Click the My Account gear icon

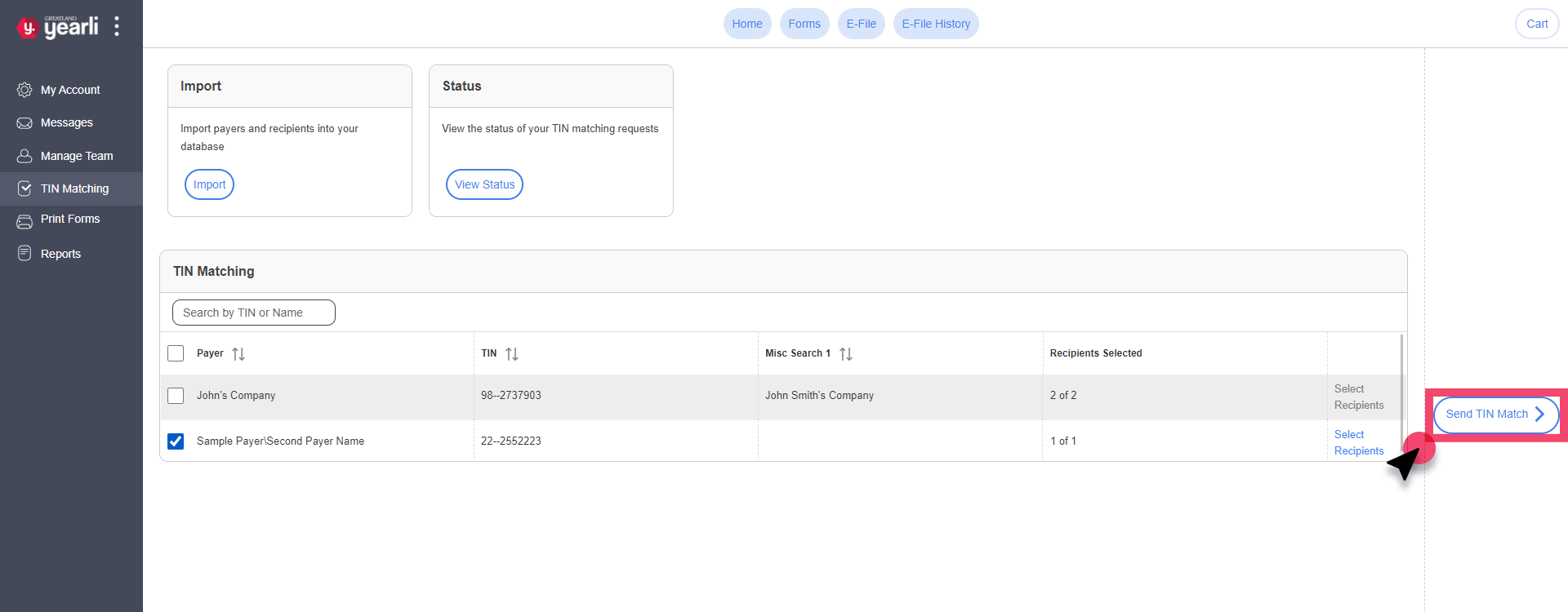pyautogui.click(x=24, y=90)
